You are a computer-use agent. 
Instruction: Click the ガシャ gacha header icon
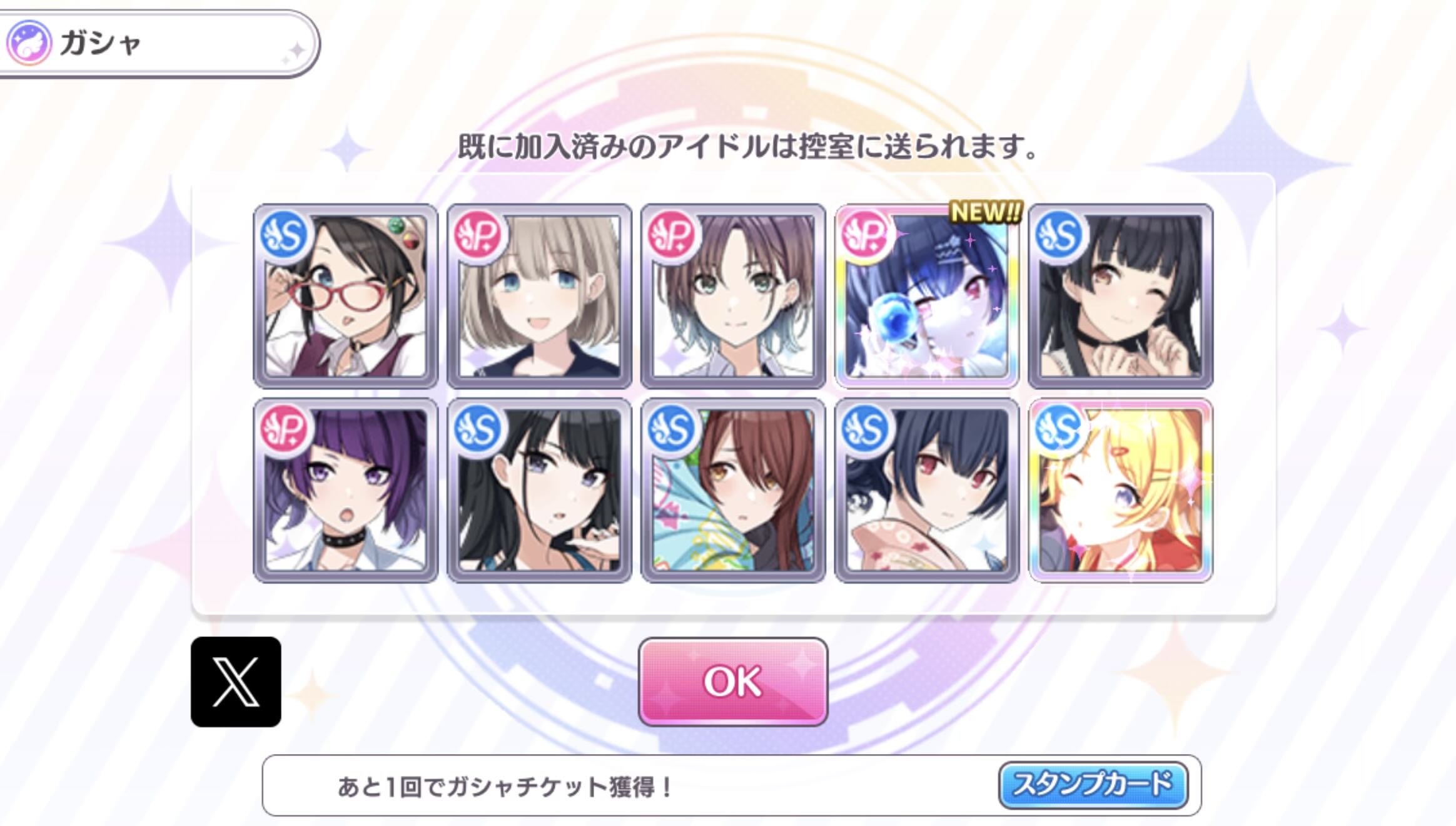click(x=29, y=43)
